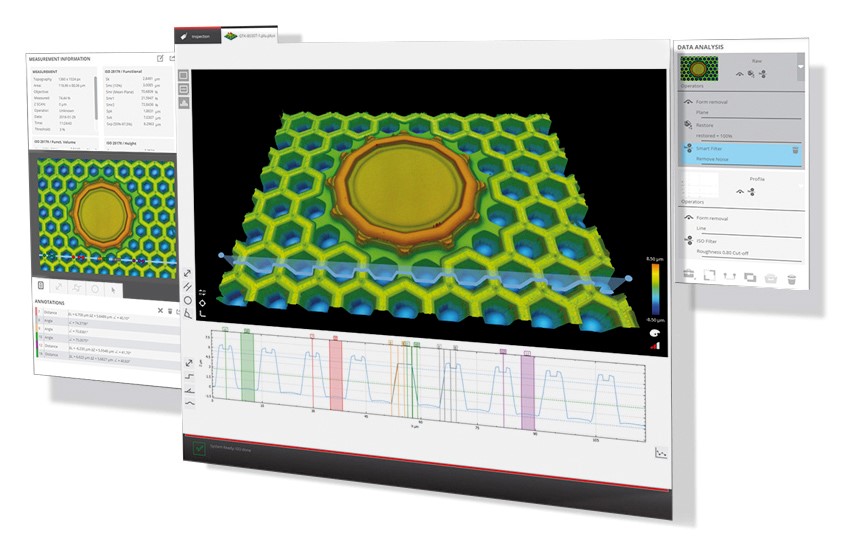Open the color palette icon near the scale

tap(654, 331)
